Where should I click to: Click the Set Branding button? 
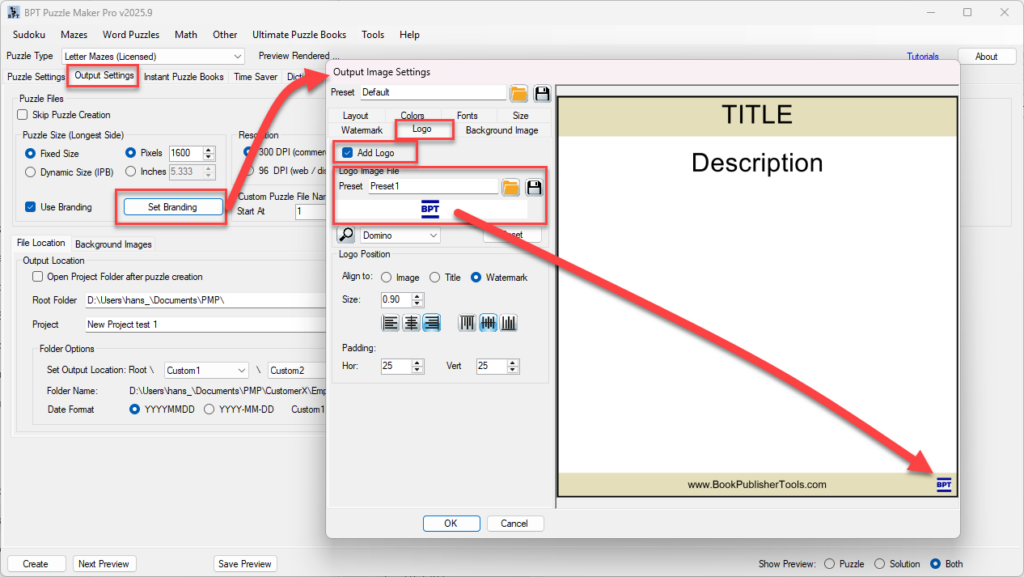(172, 207)
